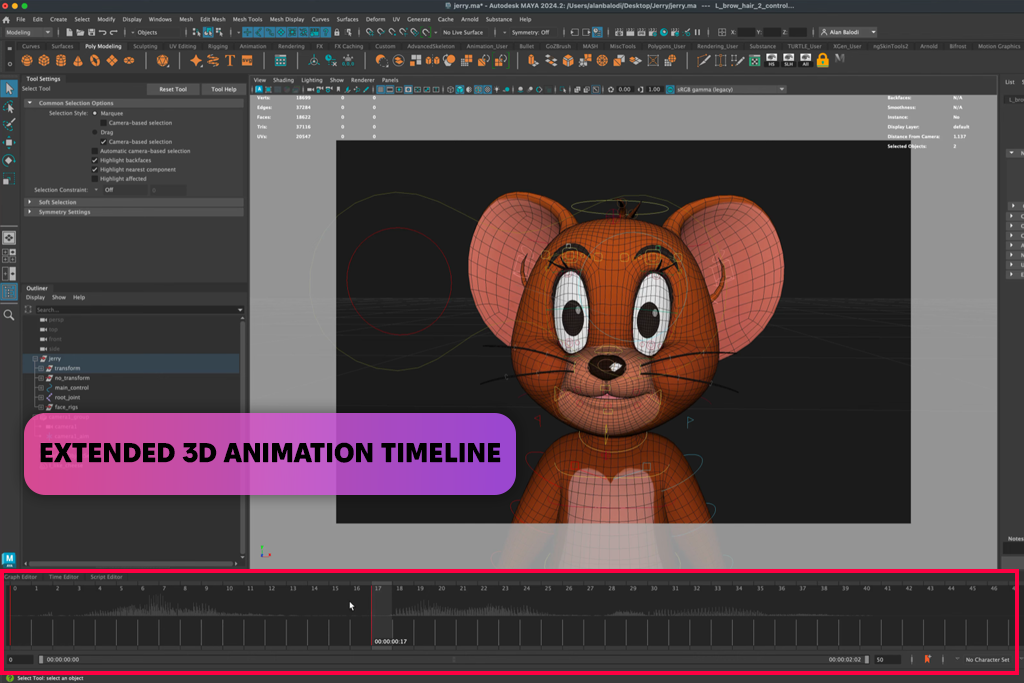Click the Undo arrow in status line
This screenshot has height=683, width=1024.
click(102, 32)
